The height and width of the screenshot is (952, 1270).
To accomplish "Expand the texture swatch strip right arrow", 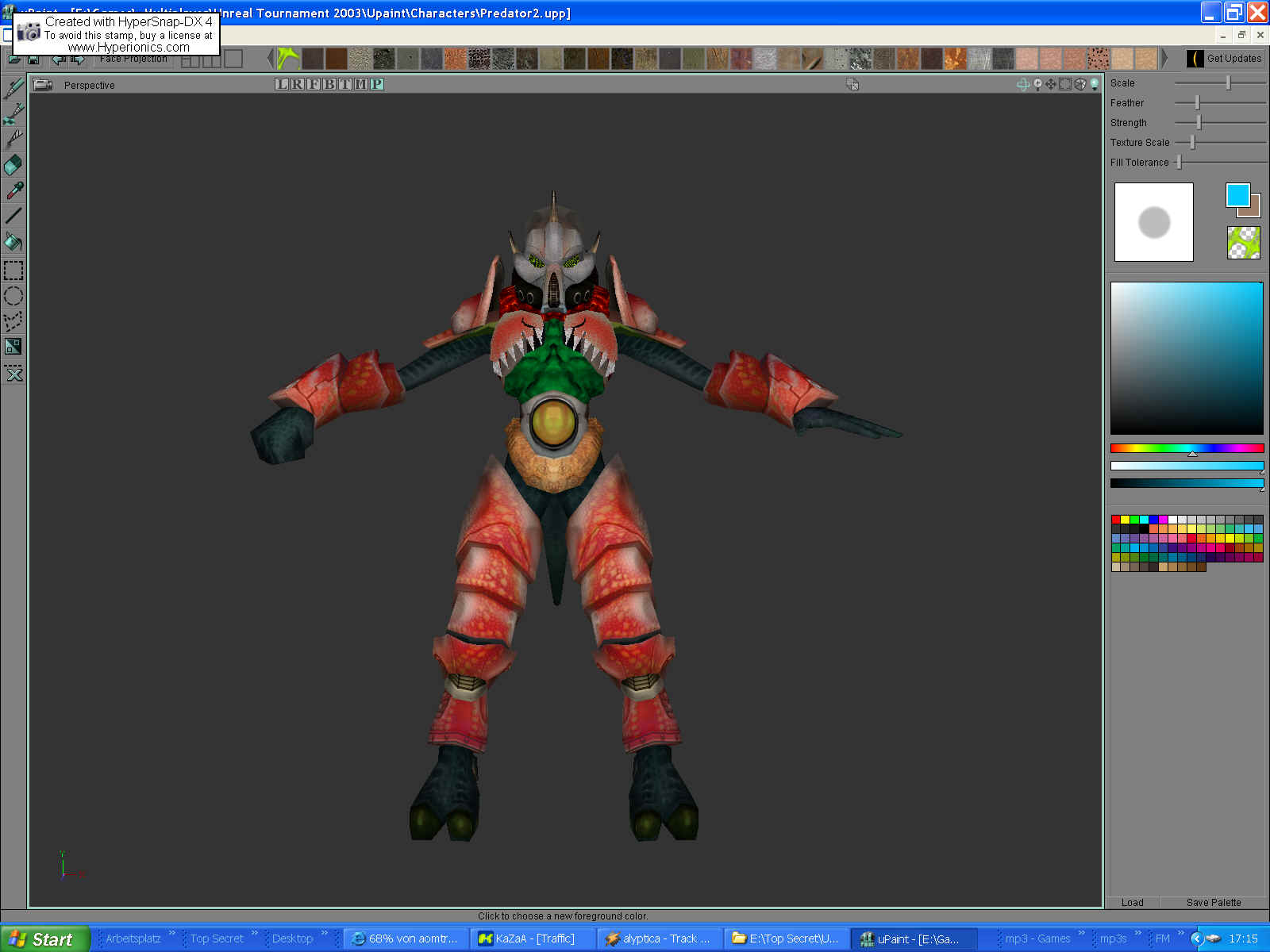I will (1164, 57).
